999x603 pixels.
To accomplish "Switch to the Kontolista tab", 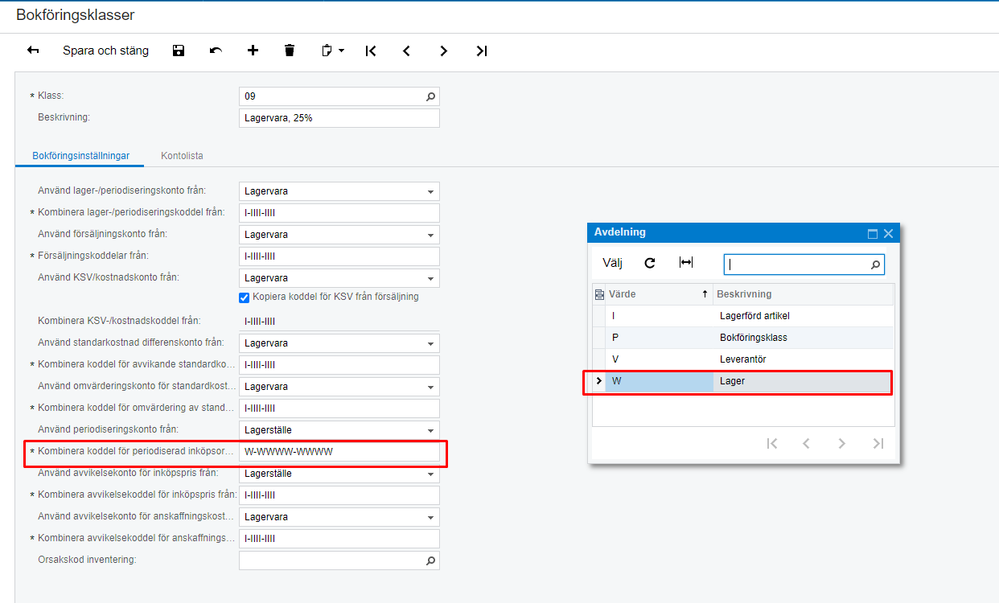I will pos(182,156).
